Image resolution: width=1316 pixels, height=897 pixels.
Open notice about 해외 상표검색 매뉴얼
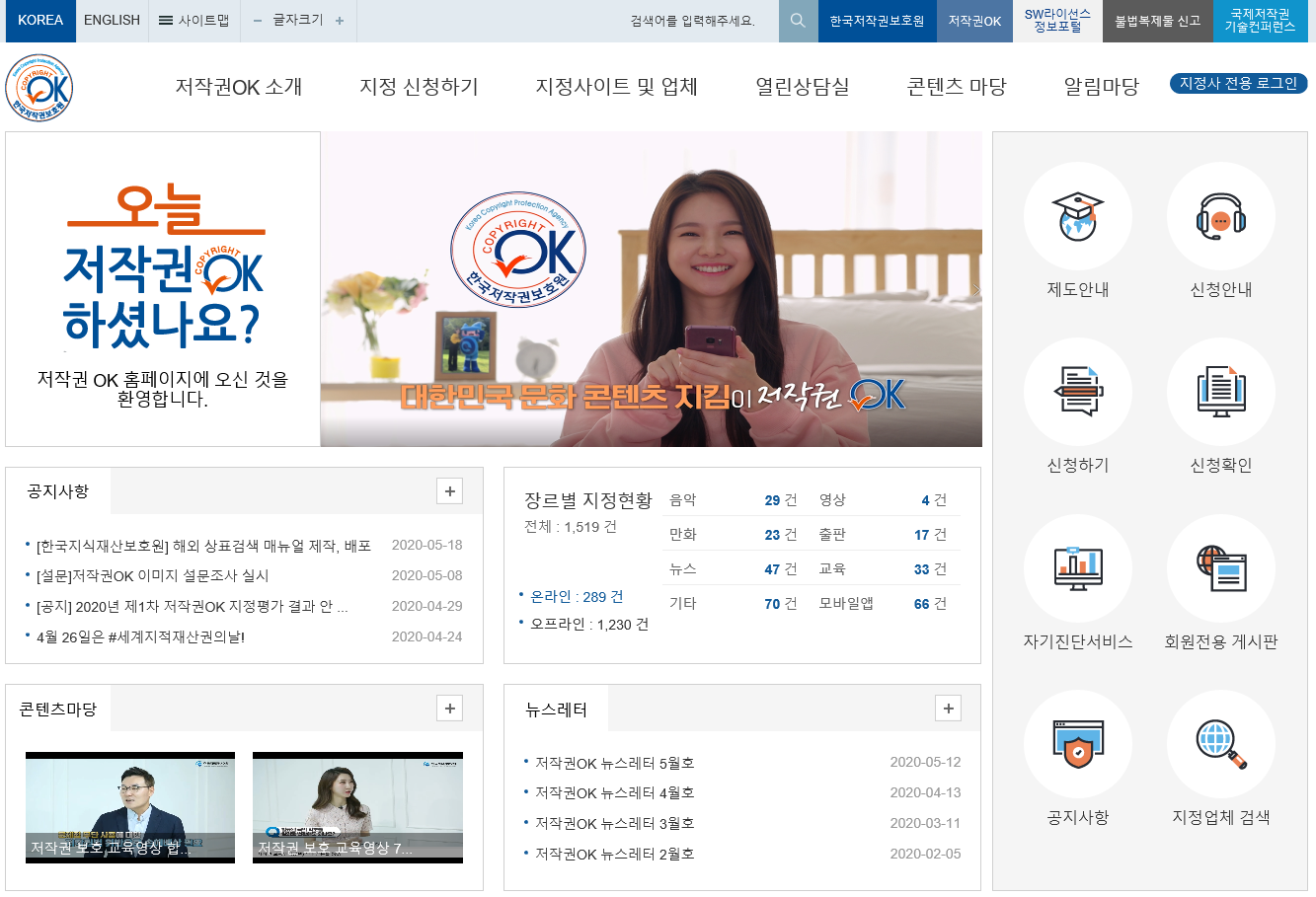pyautogui.click(x=203, y=546)
